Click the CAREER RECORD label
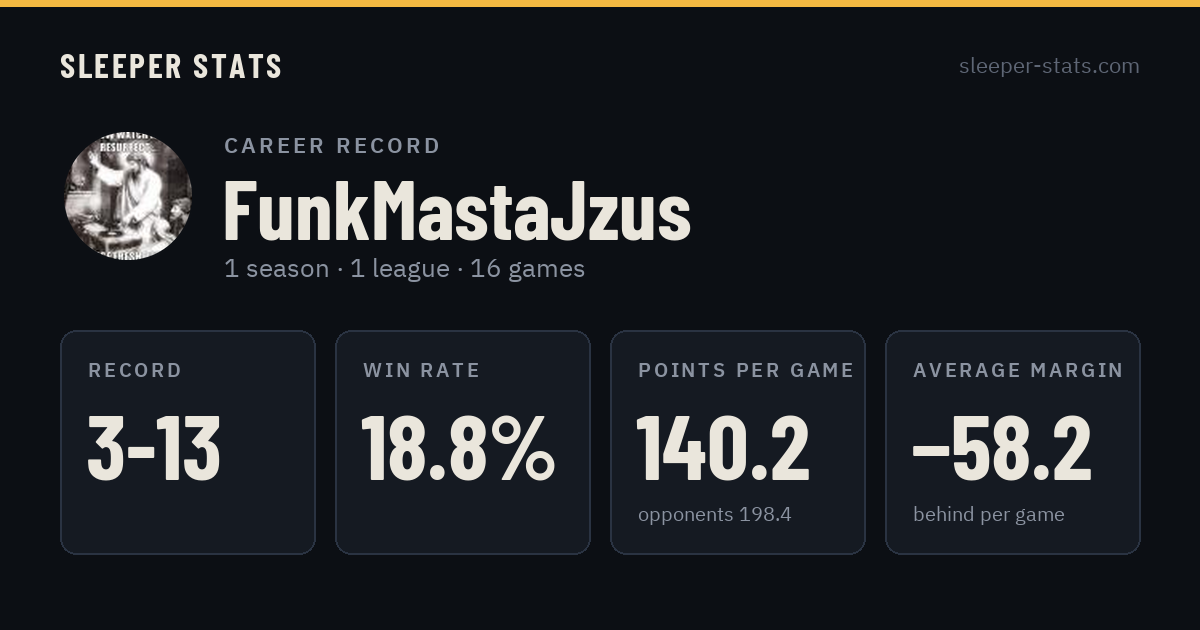 (332, 146)
